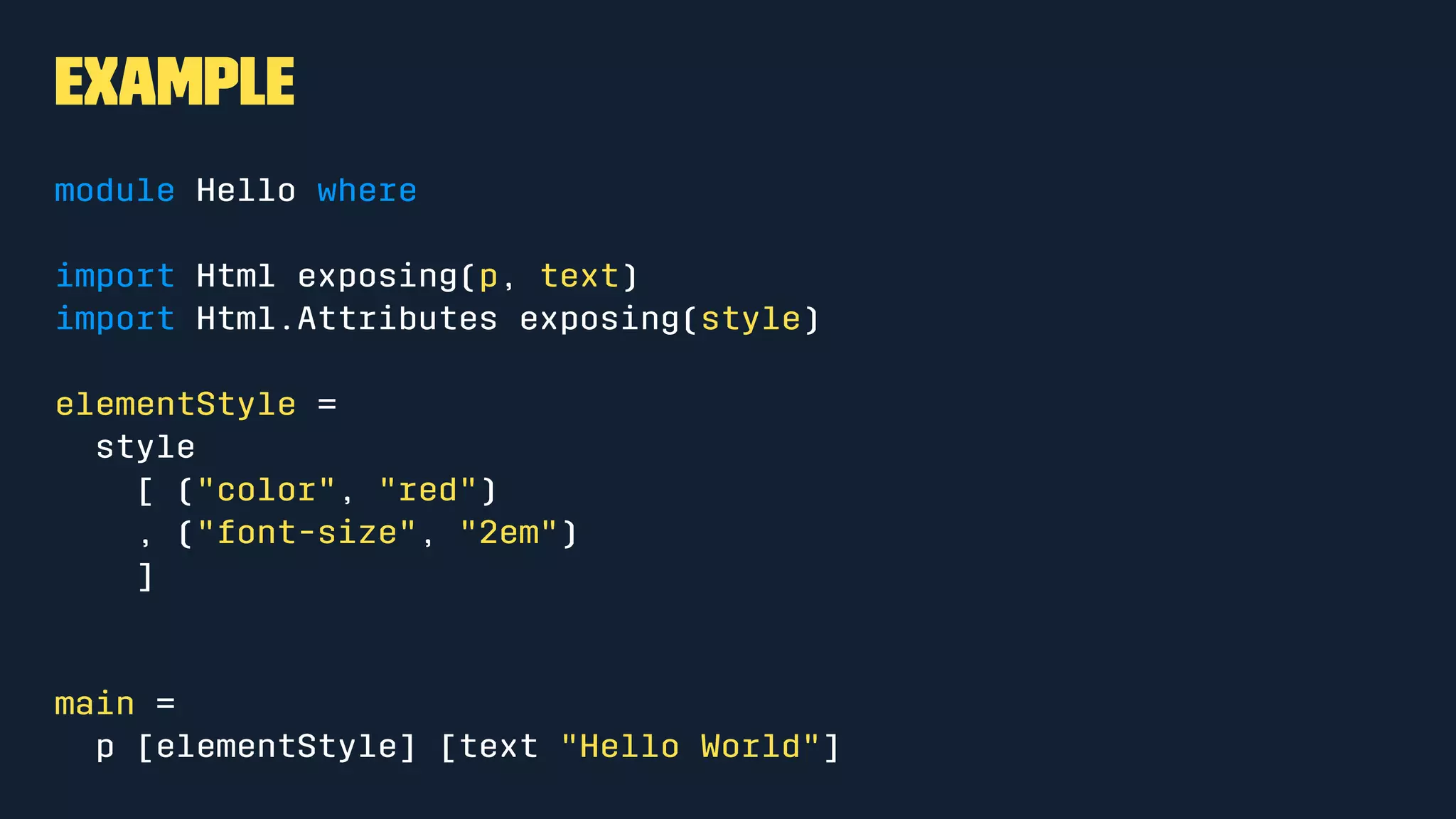
Task: Click 'Html.Attributes' in second import
Action: coord(346,318)
